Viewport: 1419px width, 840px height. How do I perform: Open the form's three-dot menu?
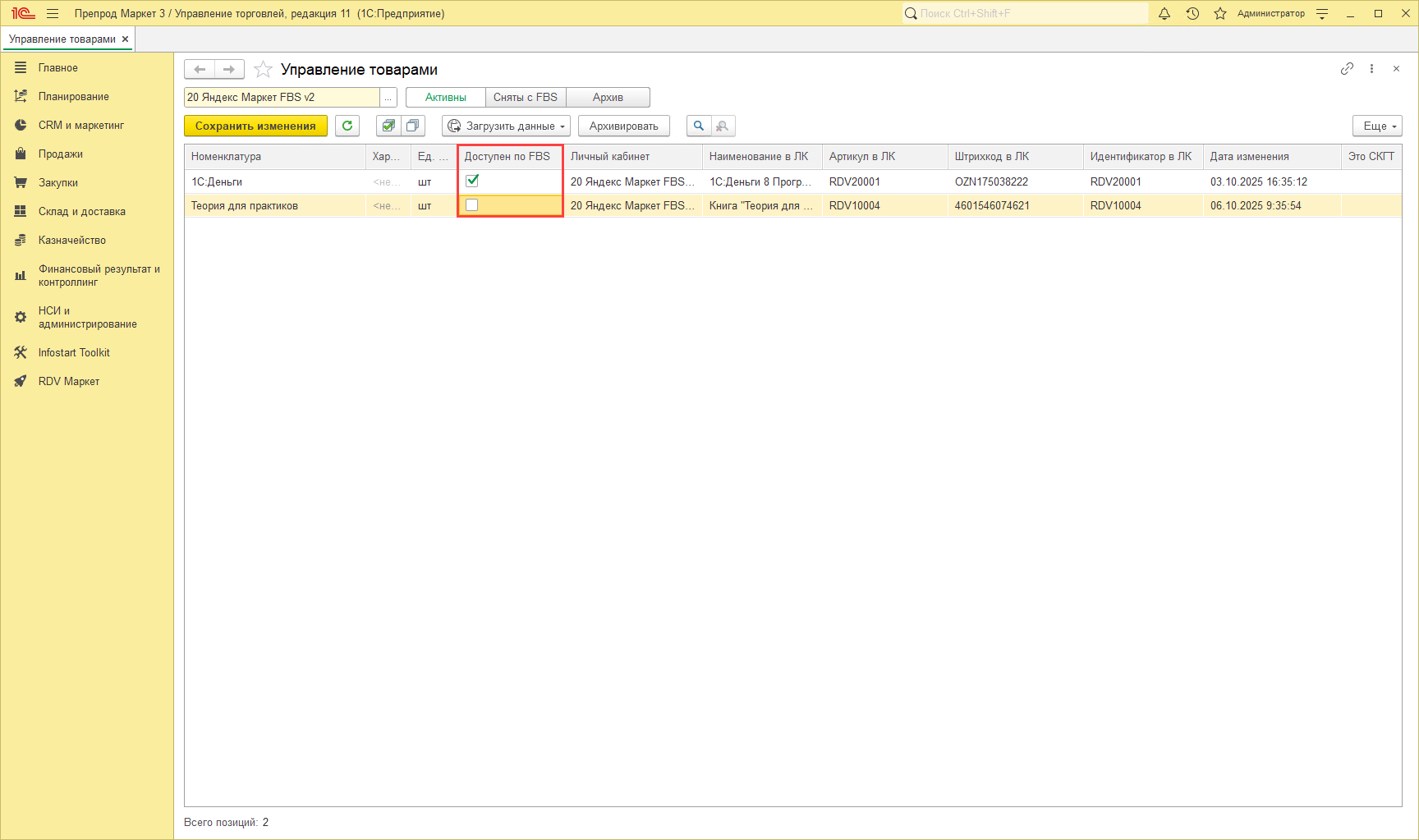tap(1371, 69)
